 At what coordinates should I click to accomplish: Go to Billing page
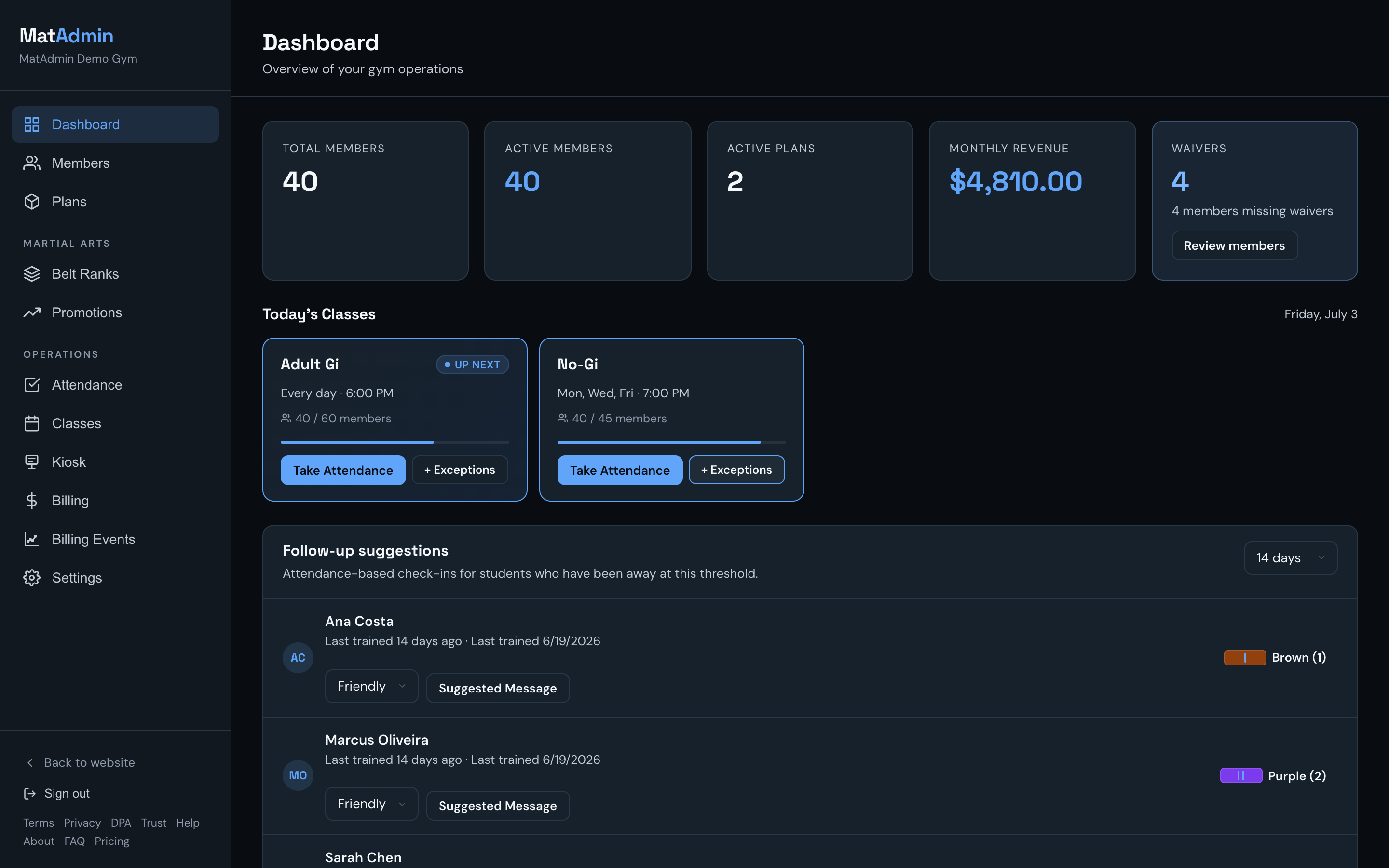(115, 501)
